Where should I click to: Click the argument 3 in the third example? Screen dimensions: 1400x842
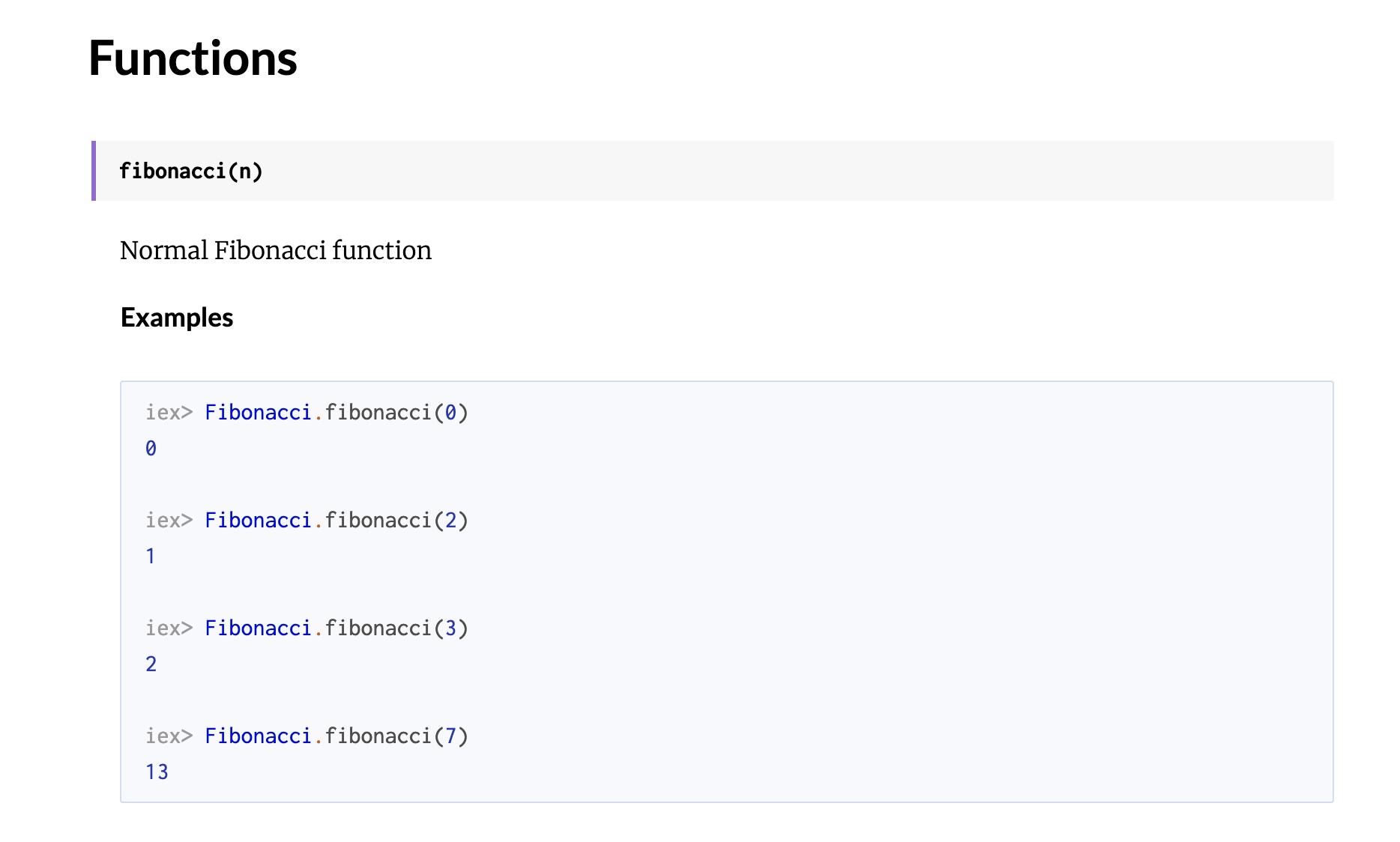pyautogui.click(x=450, y=629)
